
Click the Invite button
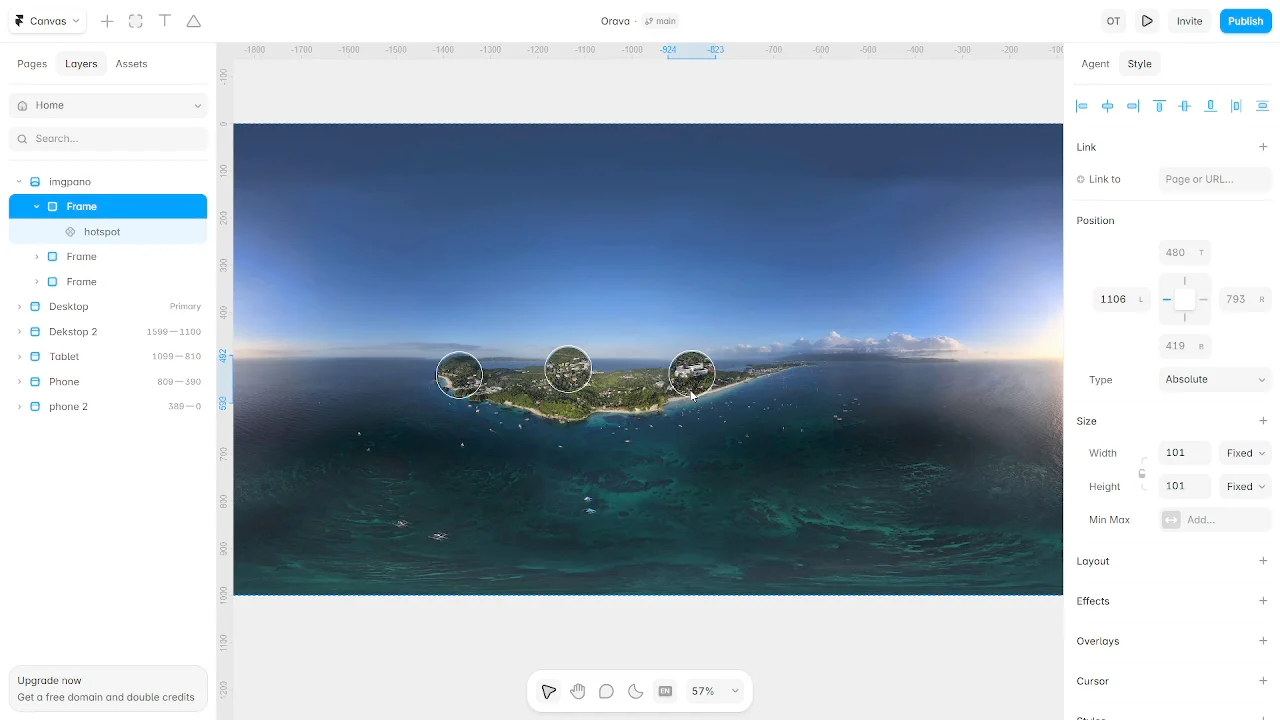click(1189, 21)
